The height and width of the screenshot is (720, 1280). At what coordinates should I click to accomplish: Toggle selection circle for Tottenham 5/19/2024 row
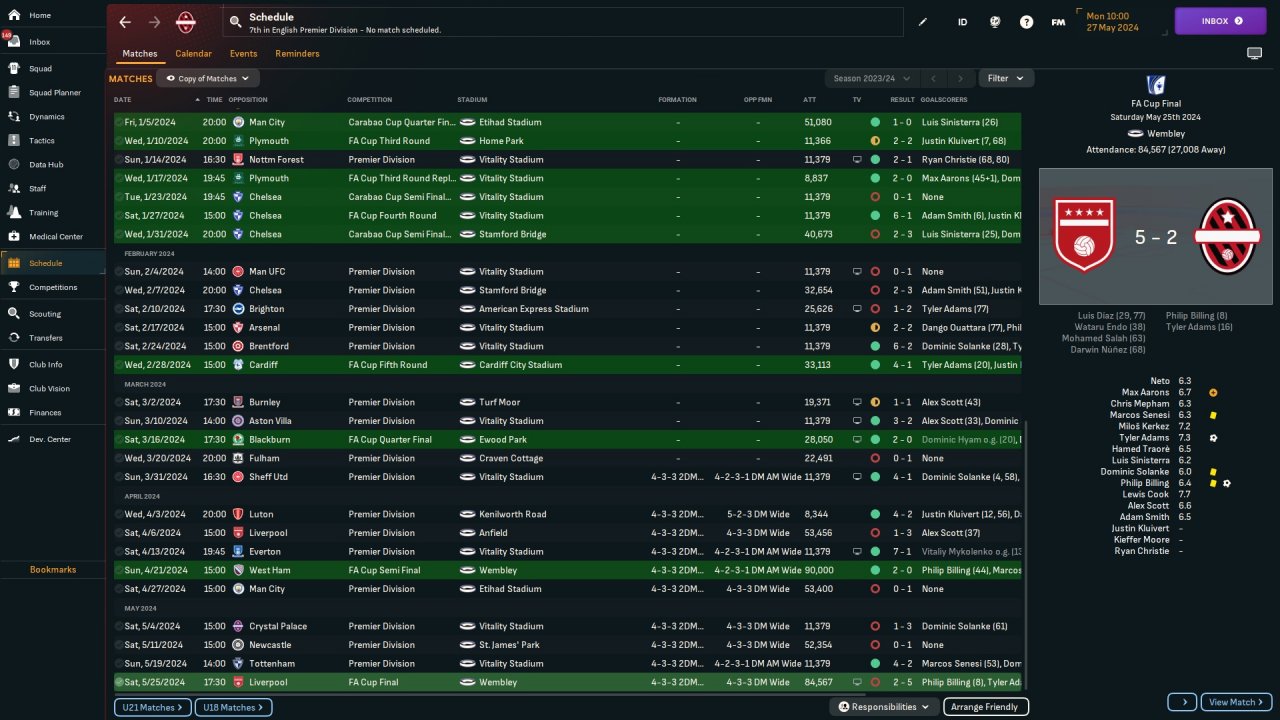(x=119, y=663)
